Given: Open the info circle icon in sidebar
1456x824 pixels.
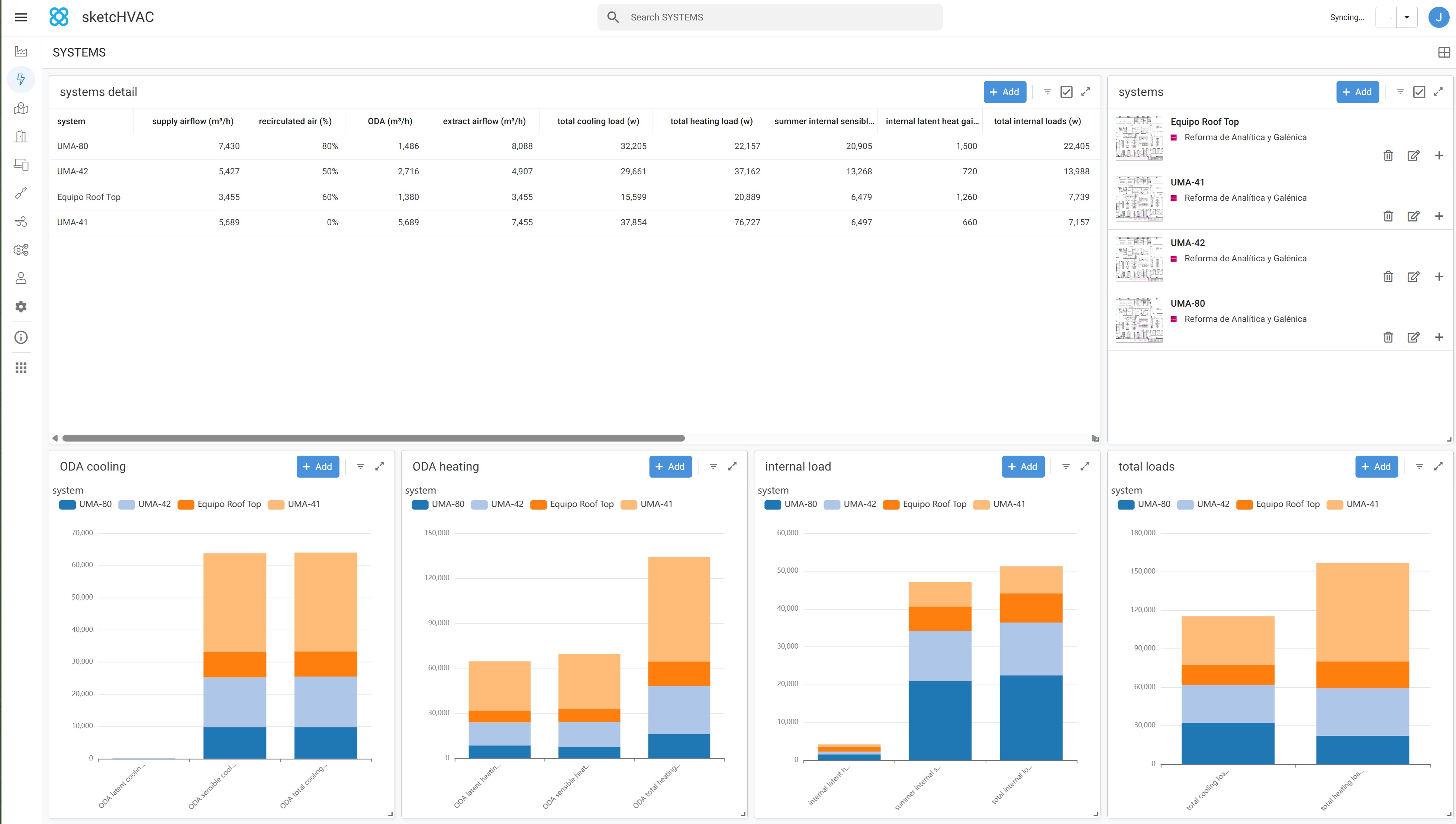Looking at the screenshot, I should pyautogui.click(x=21, y=337).
